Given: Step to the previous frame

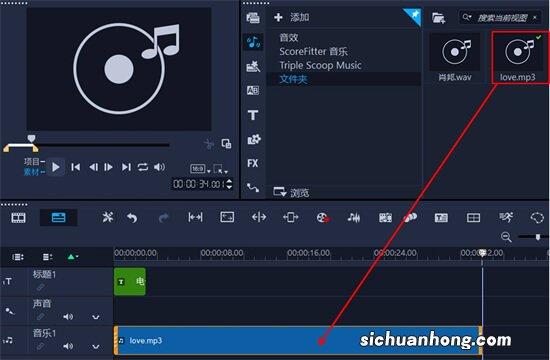Looking at the screenshot, I should [93, 167].
